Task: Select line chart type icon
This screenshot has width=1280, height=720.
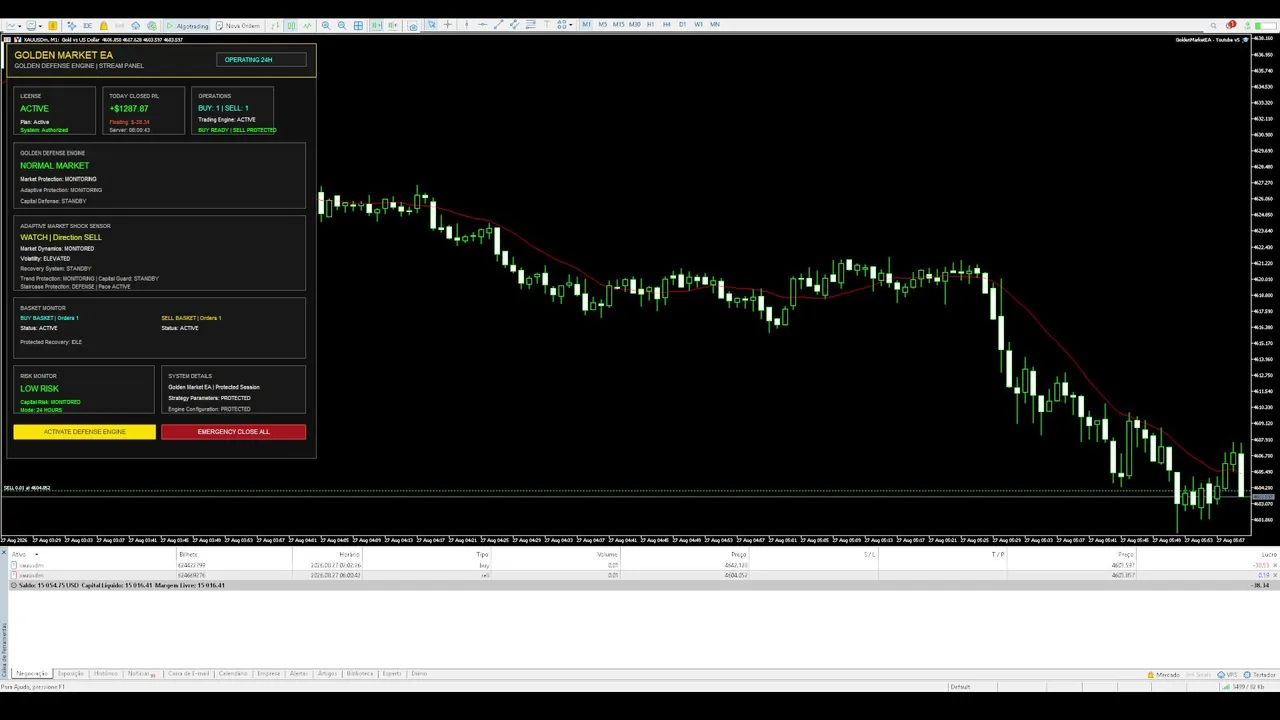Action: click(307, 26)
